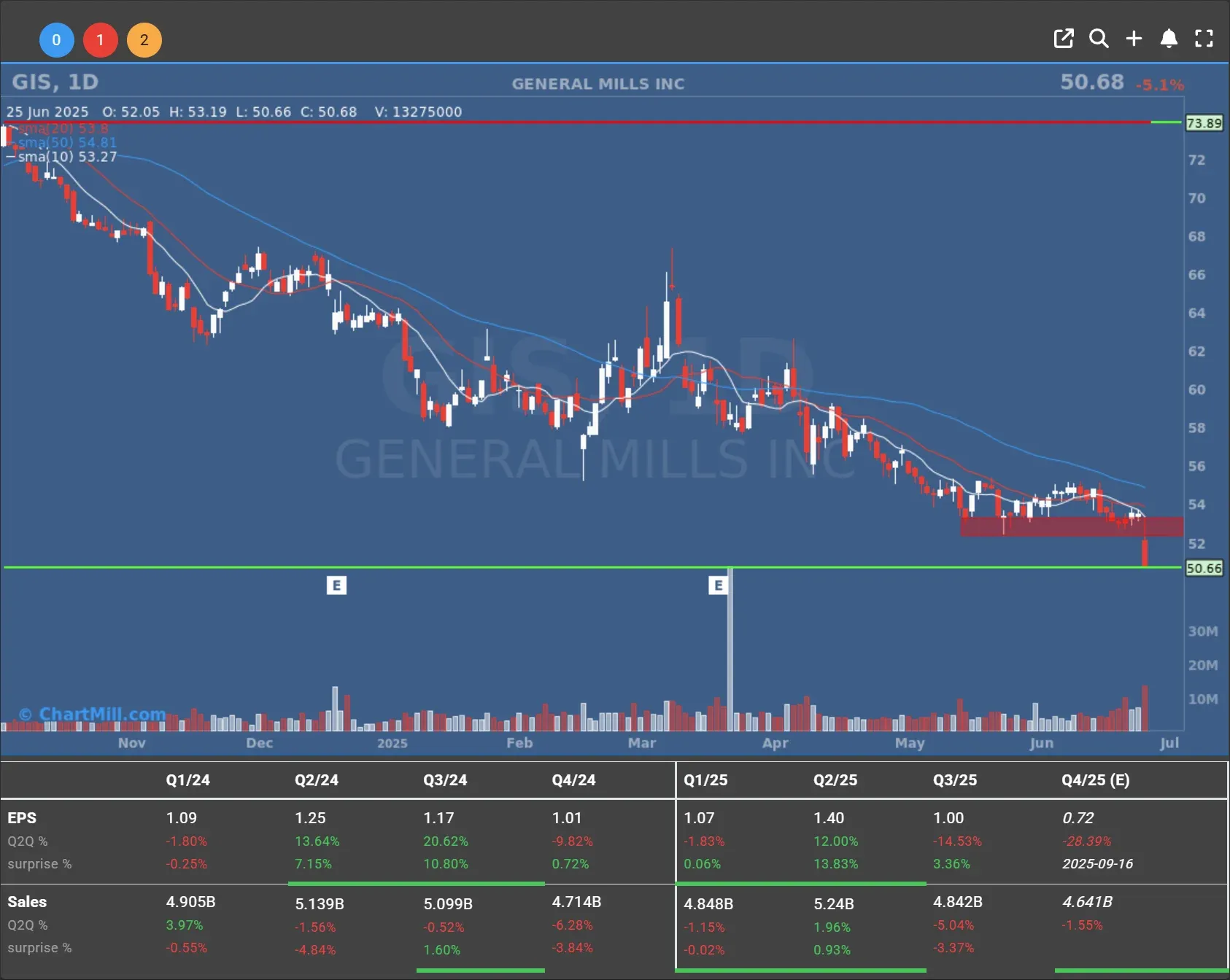
Task: Click the red circle labeled 1
Action: point(100,40)
